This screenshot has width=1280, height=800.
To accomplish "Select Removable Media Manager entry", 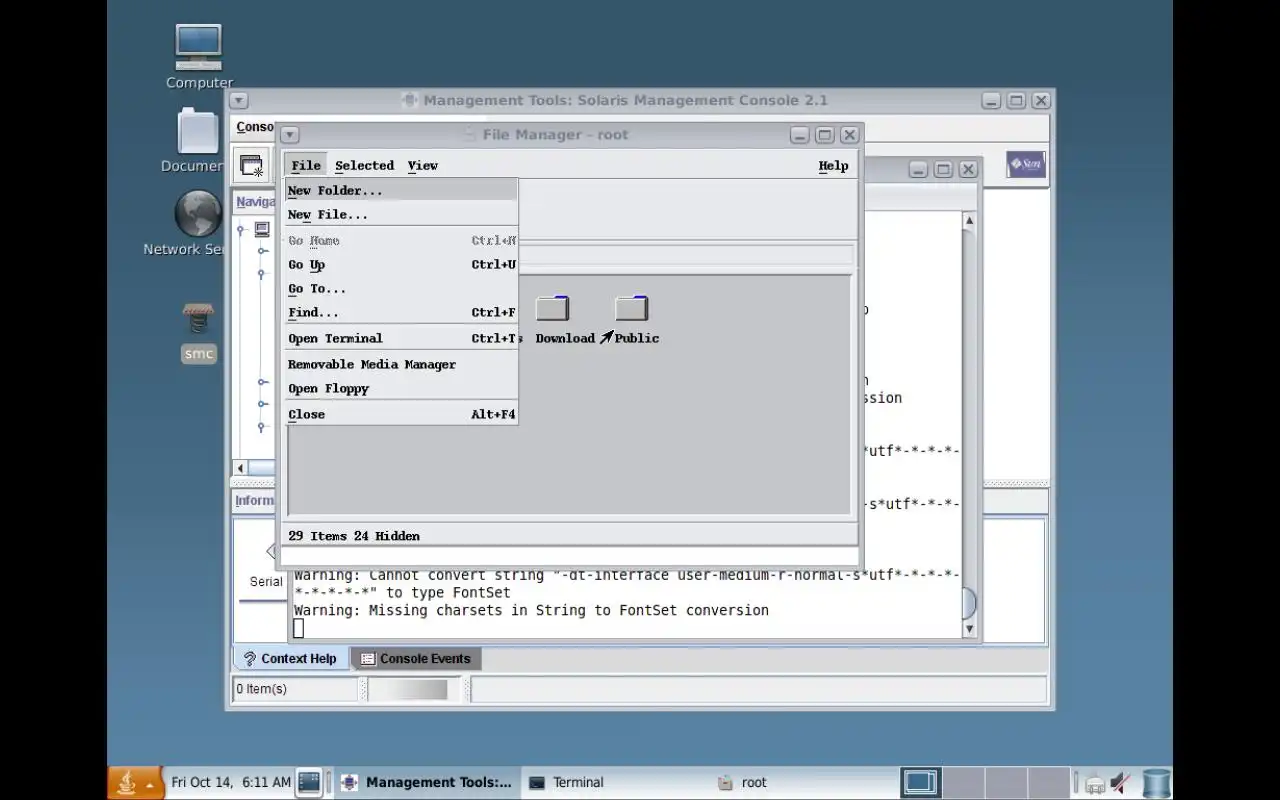I will [x=401, y=364].
